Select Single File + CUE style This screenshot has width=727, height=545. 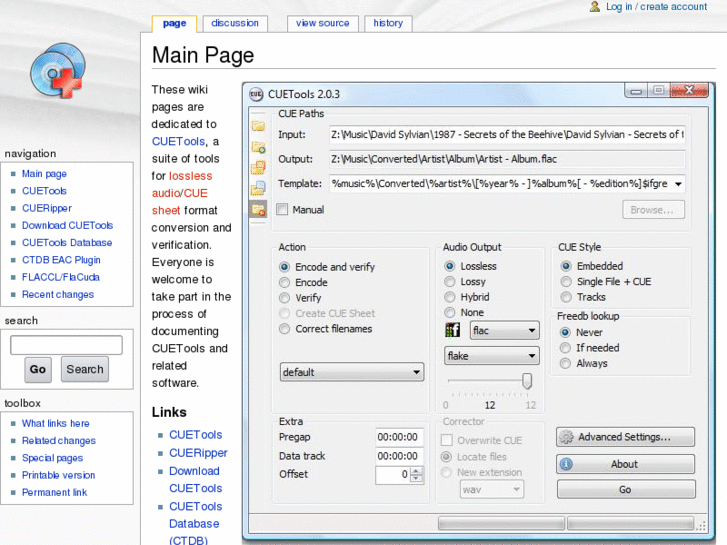click(566, 282)
